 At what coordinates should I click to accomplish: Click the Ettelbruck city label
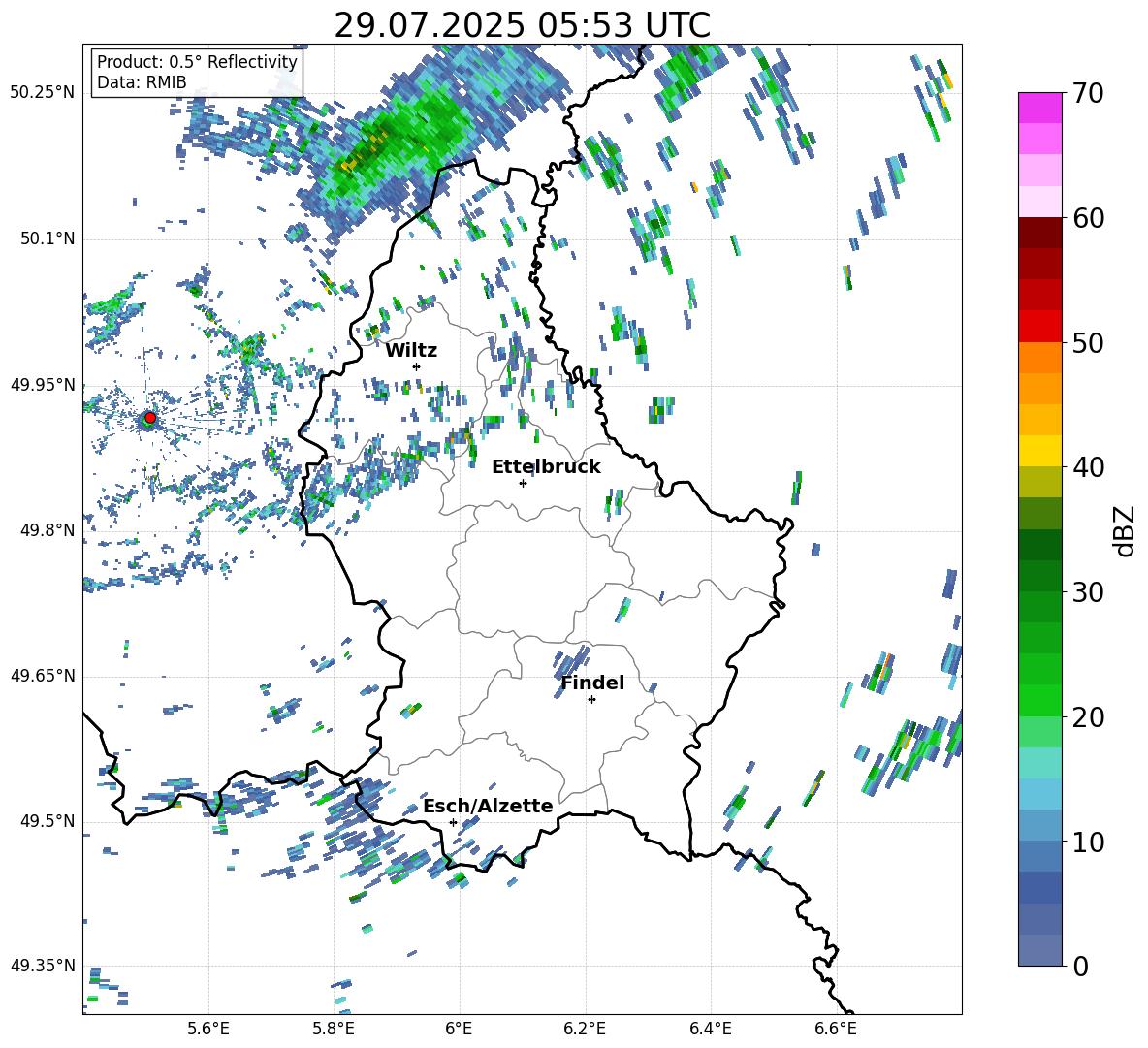point(546,467)
